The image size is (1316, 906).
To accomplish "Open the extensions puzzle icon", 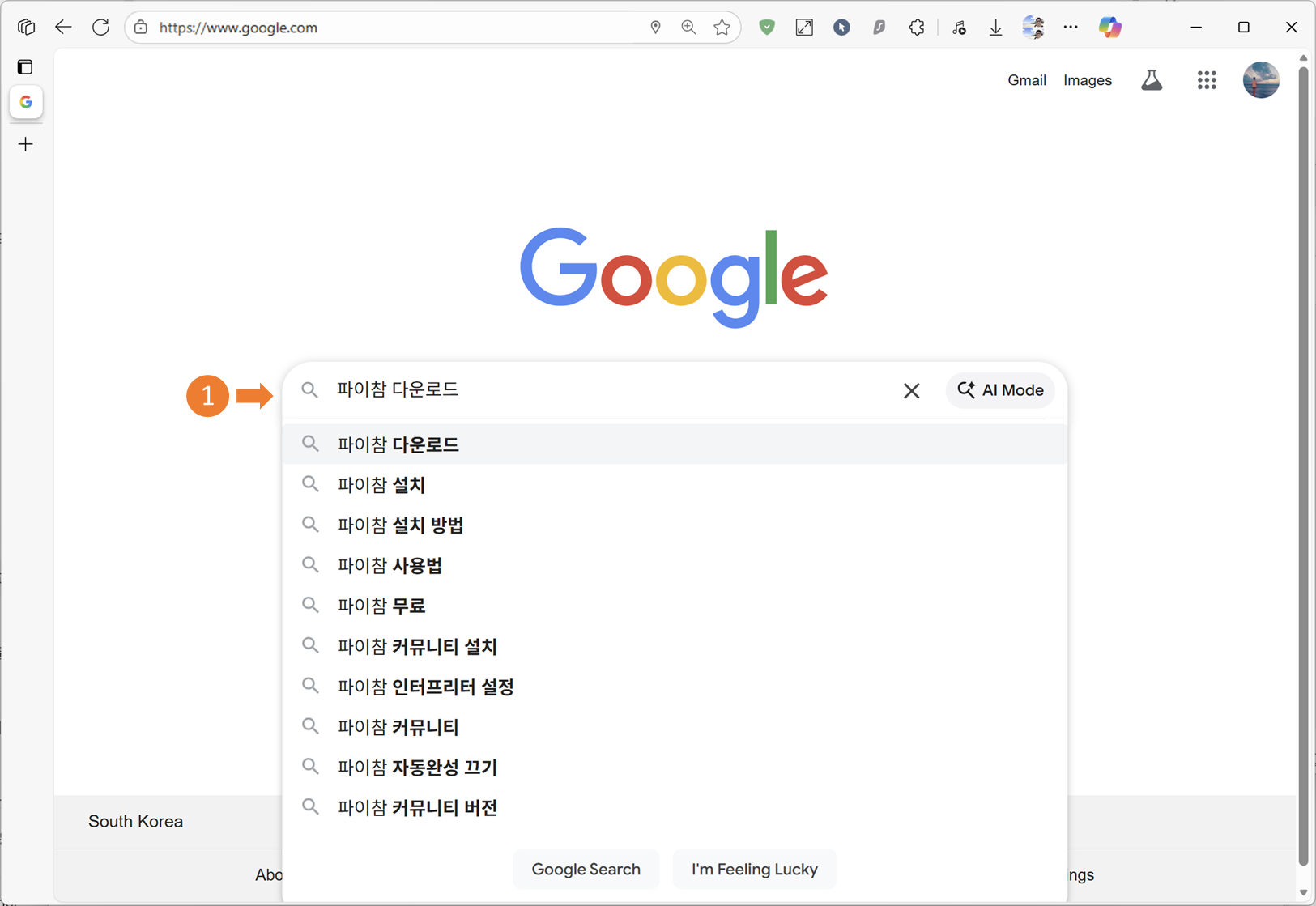I will pos(917,28).
